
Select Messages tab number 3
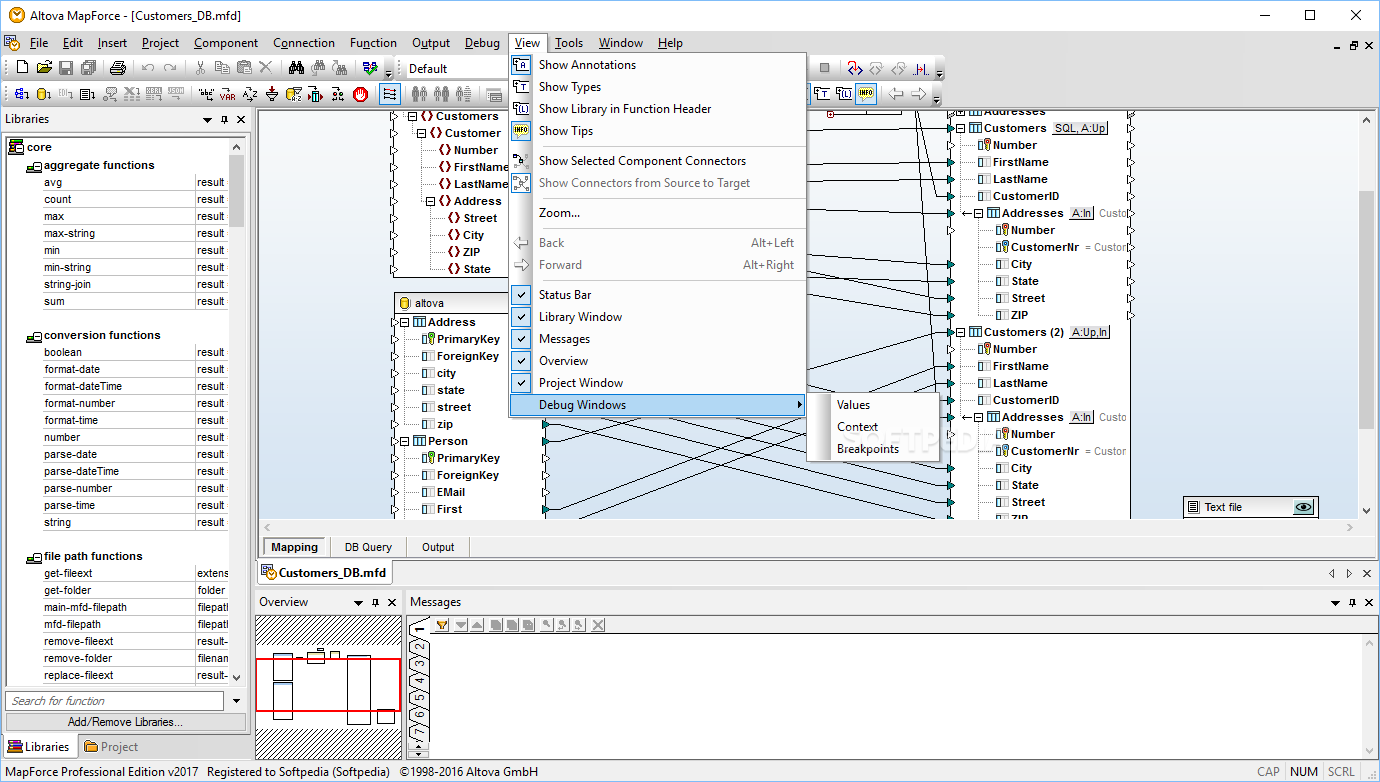(420, 663)
